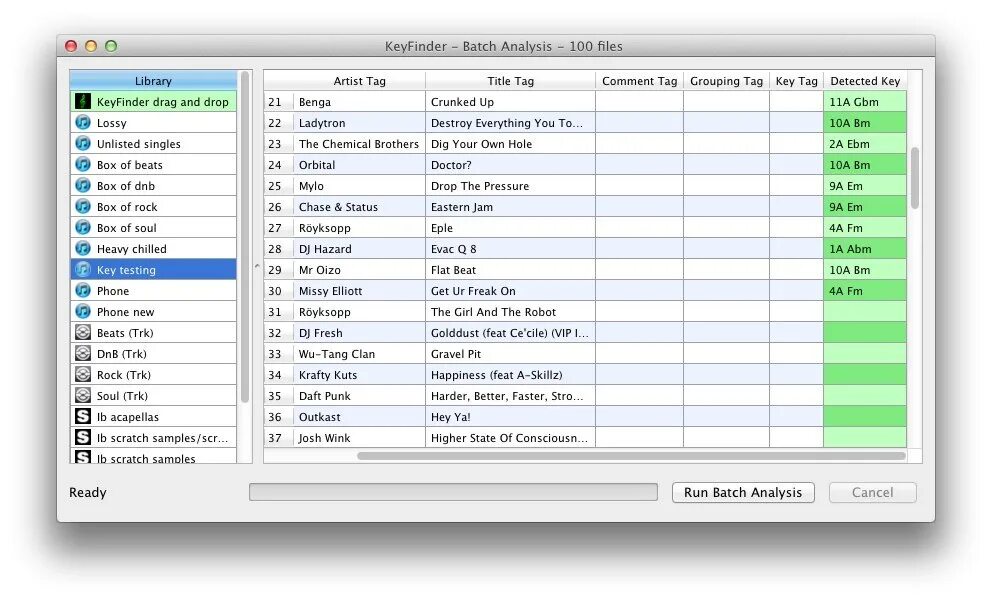The width and height of the screenshot is (992, 601).
Task: Click the Box of rock playlist icon
Action: coord(83,206)
